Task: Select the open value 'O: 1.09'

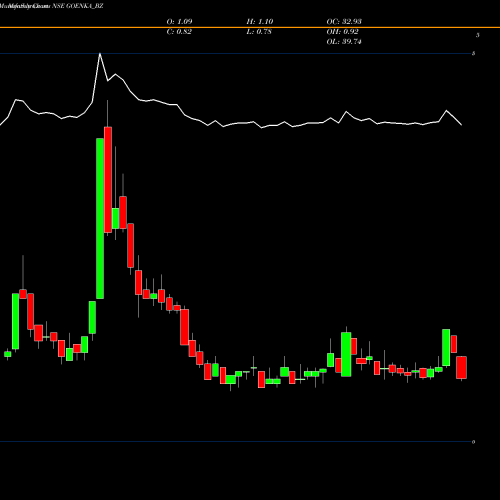Action: [179, 22]
